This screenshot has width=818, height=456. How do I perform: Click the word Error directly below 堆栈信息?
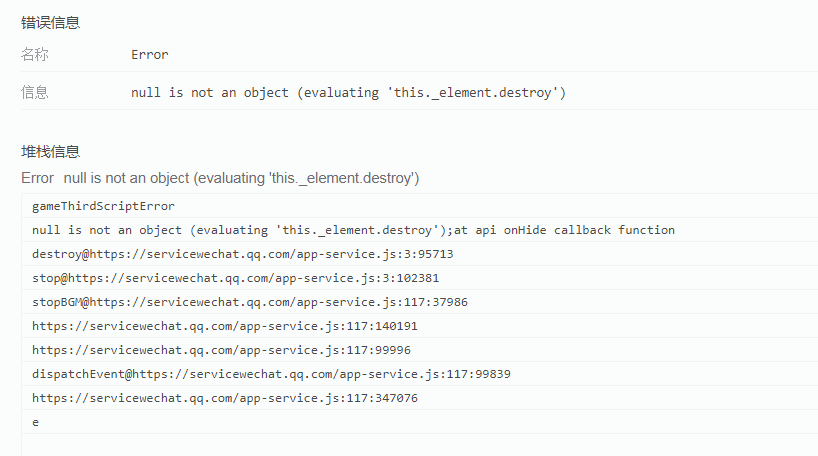click(37, 178)
